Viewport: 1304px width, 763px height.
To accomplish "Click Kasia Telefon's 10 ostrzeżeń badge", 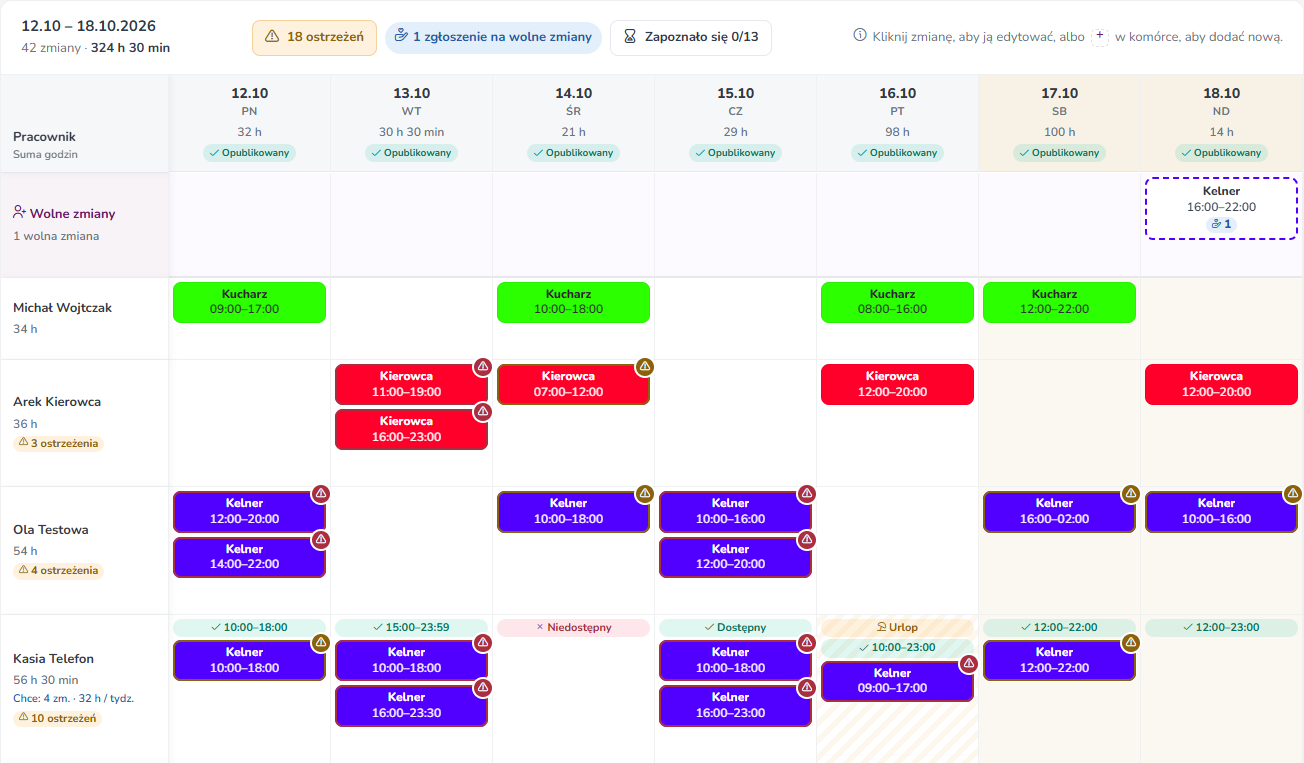I will point(57,718).
